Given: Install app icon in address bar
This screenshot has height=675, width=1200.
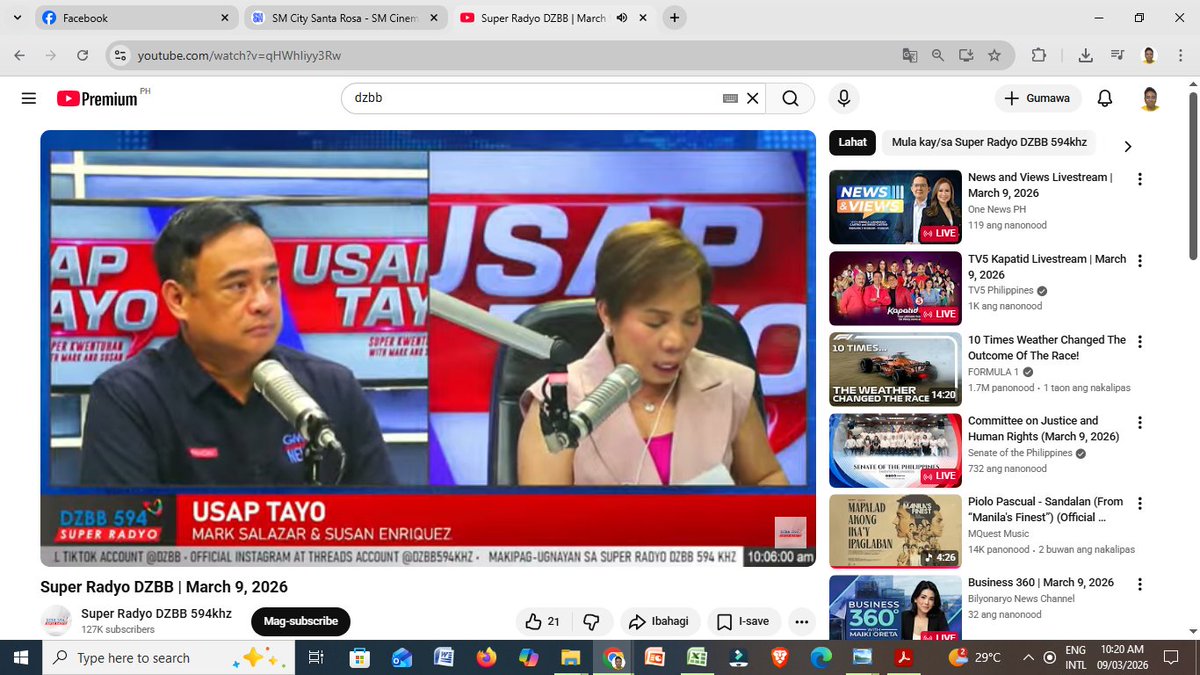Looking at the screenshot, I should pyautogui.click(x=966, y=55).
